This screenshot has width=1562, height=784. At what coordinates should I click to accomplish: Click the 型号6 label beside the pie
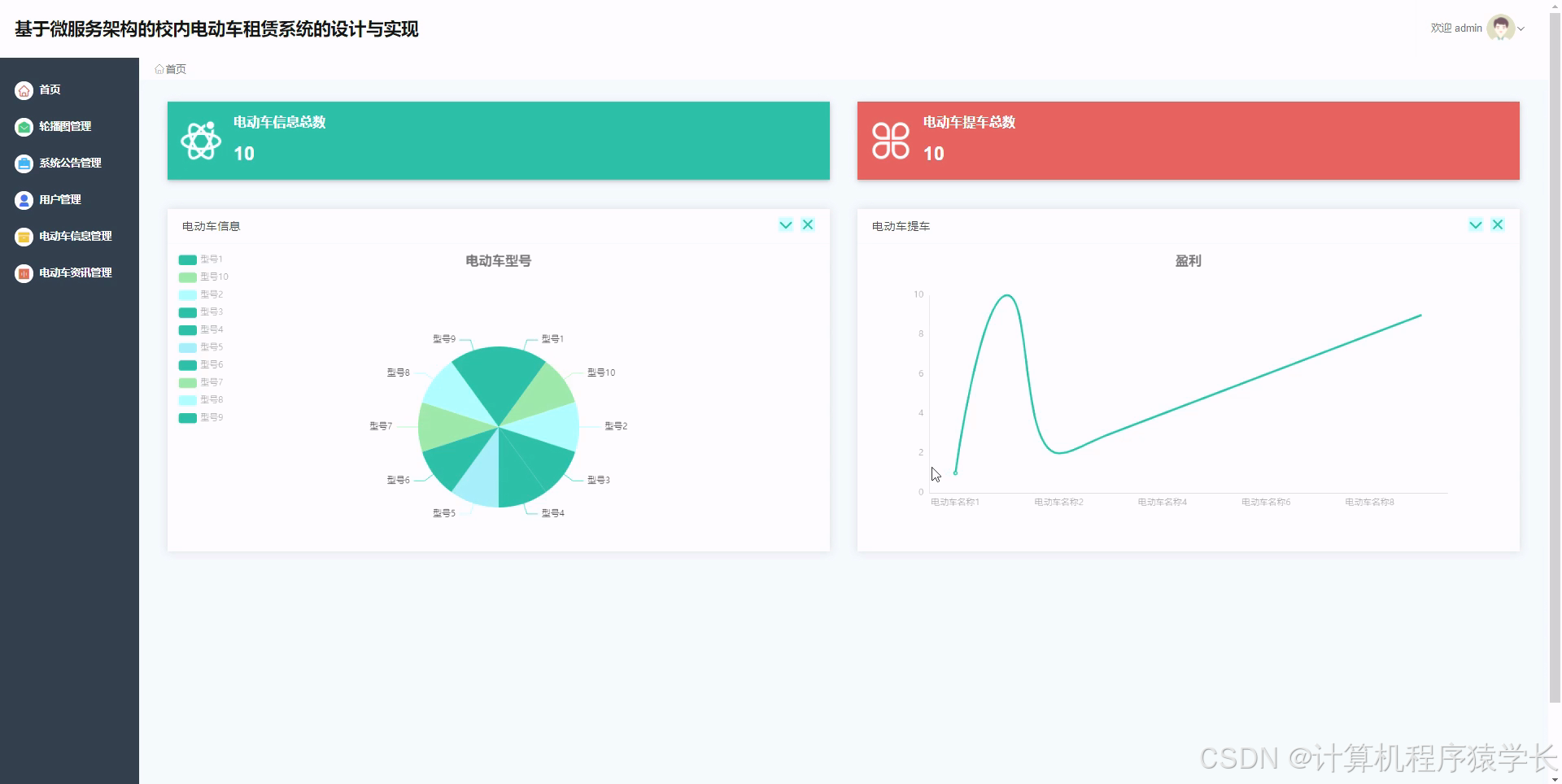click(x=399, y=481)
